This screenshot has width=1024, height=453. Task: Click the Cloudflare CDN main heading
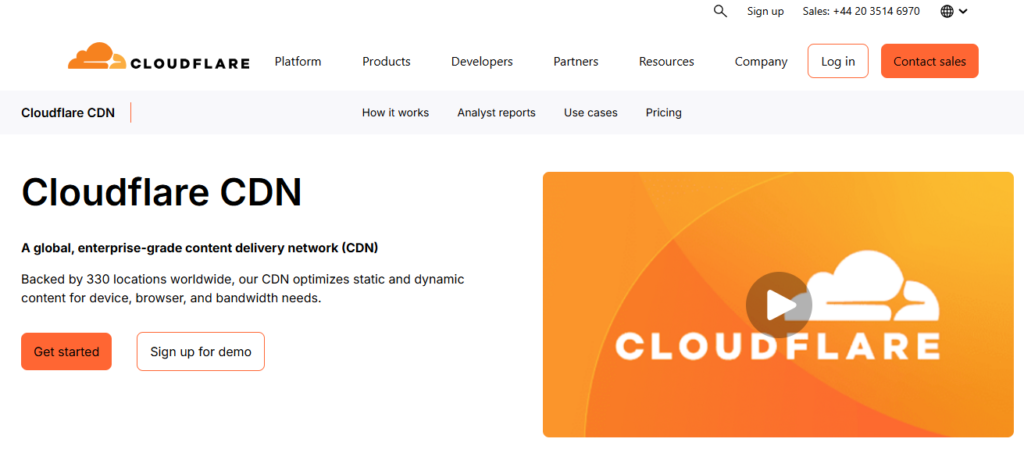click(x=162, y=192)
